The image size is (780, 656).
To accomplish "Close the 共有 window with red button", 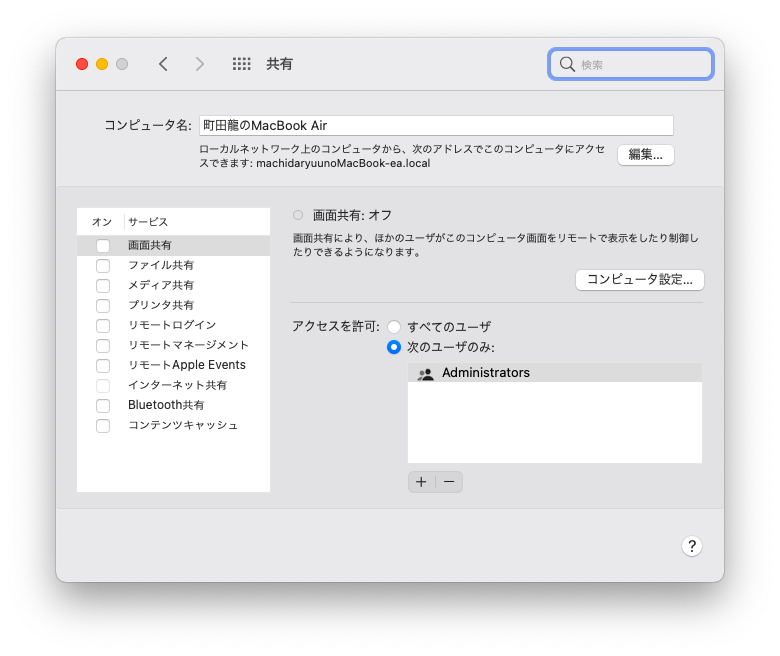I will coord(82,64).
